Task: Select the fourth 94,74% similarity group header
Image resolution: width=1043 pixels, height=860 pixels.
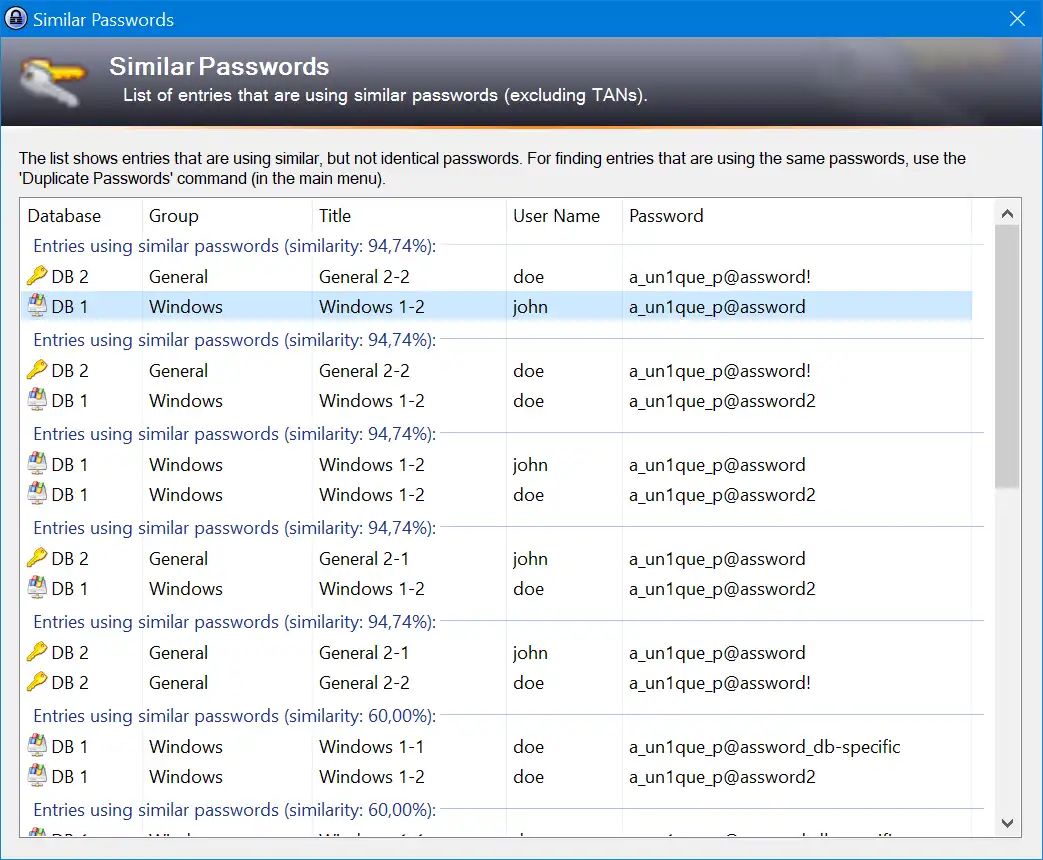Action: coord(234,527)
